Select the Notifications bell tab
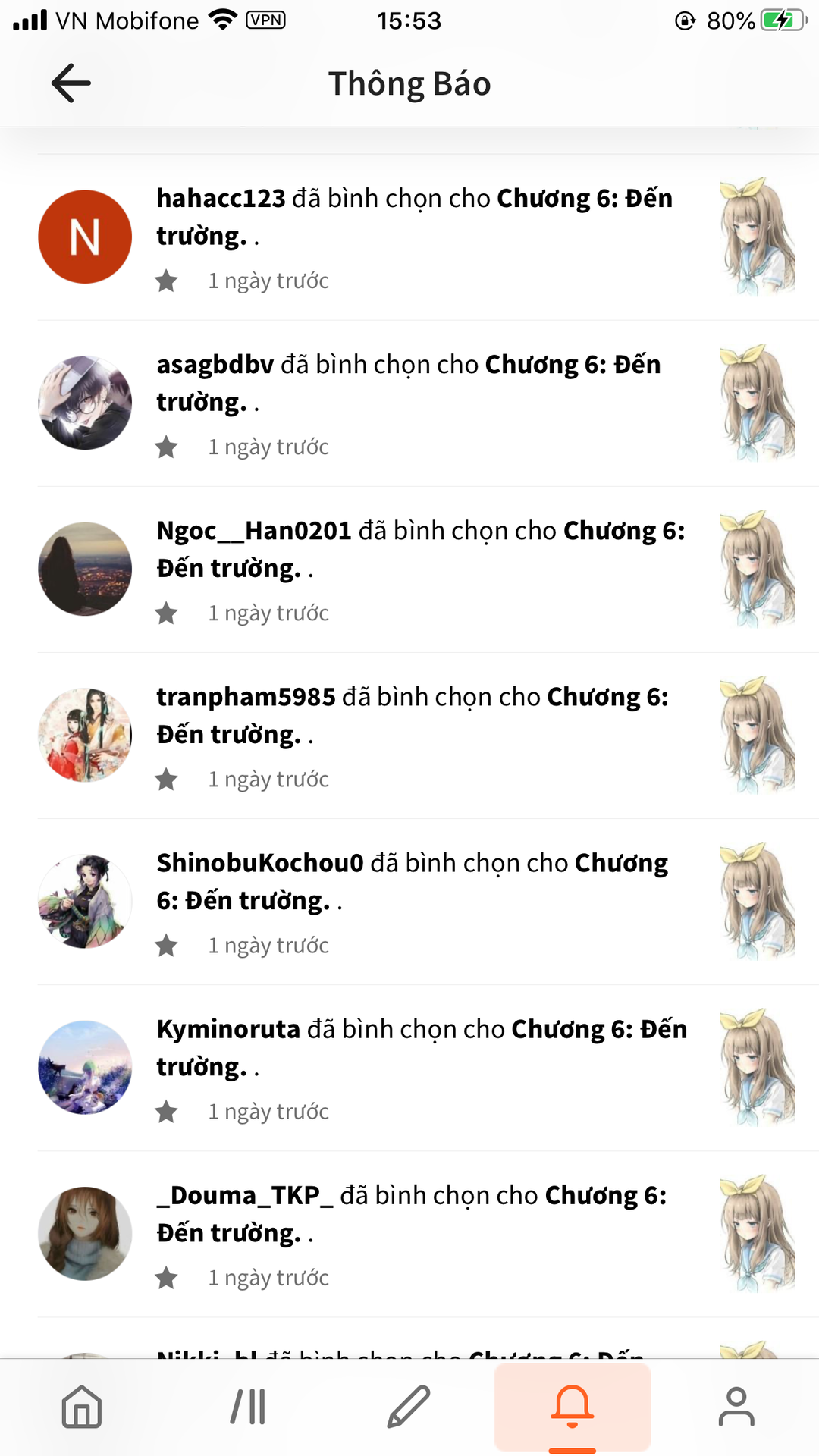The height and width of the screenshot is (1456, 819). pyautogui.click(x=573, y=1407)
